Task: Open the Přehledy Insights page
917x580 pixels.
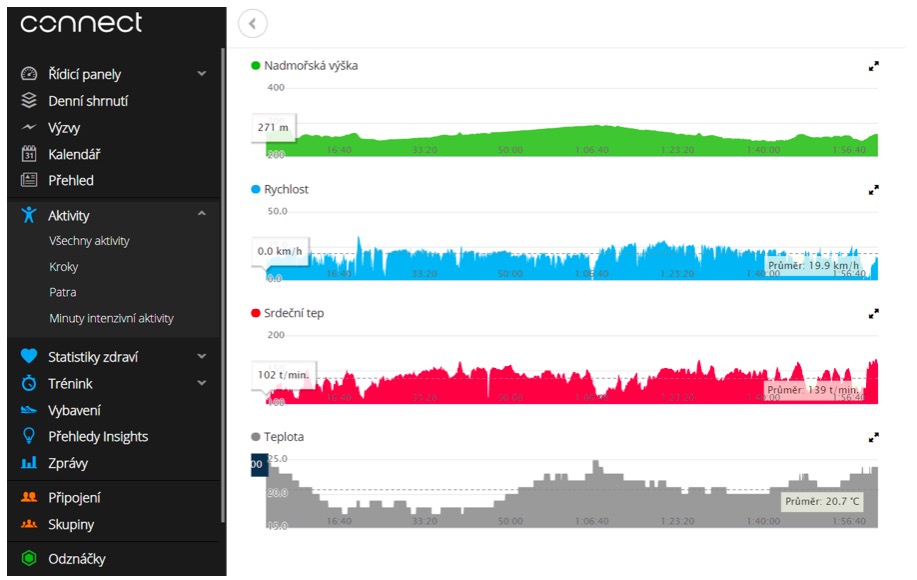Action: click(98, 436)
